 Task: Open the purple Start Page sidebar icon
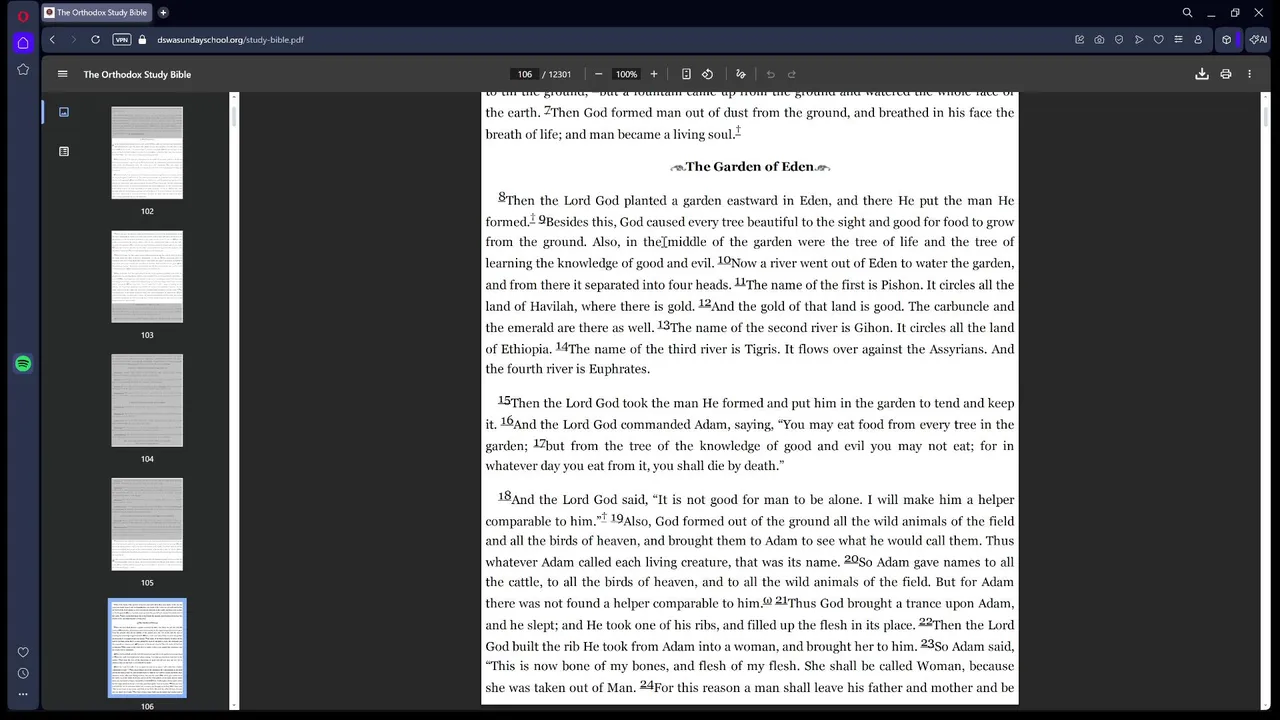point(23,42)
